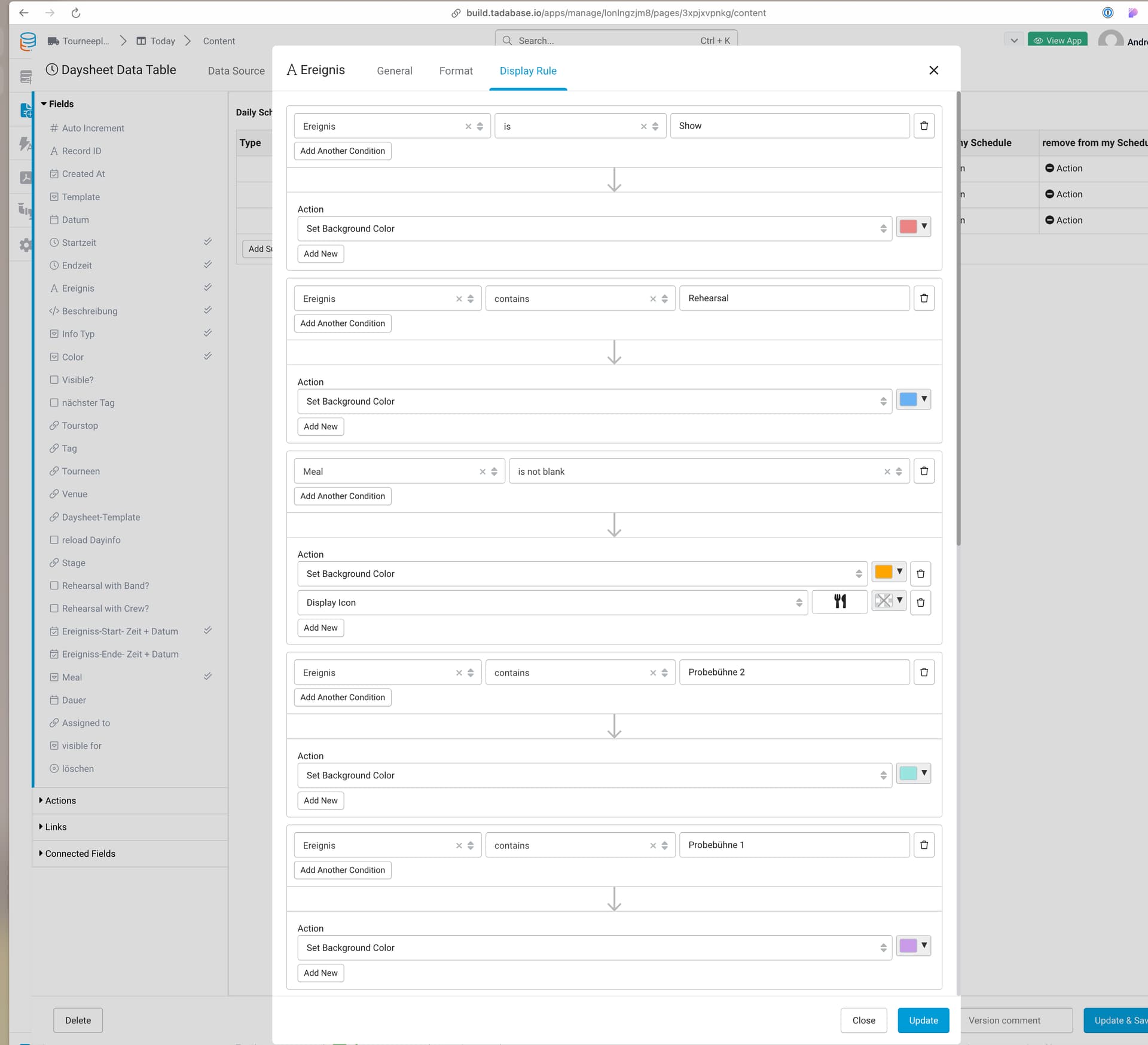
Task: Open the Meal field dropdown
Action: pyautogui.click(x=494, y=472)
